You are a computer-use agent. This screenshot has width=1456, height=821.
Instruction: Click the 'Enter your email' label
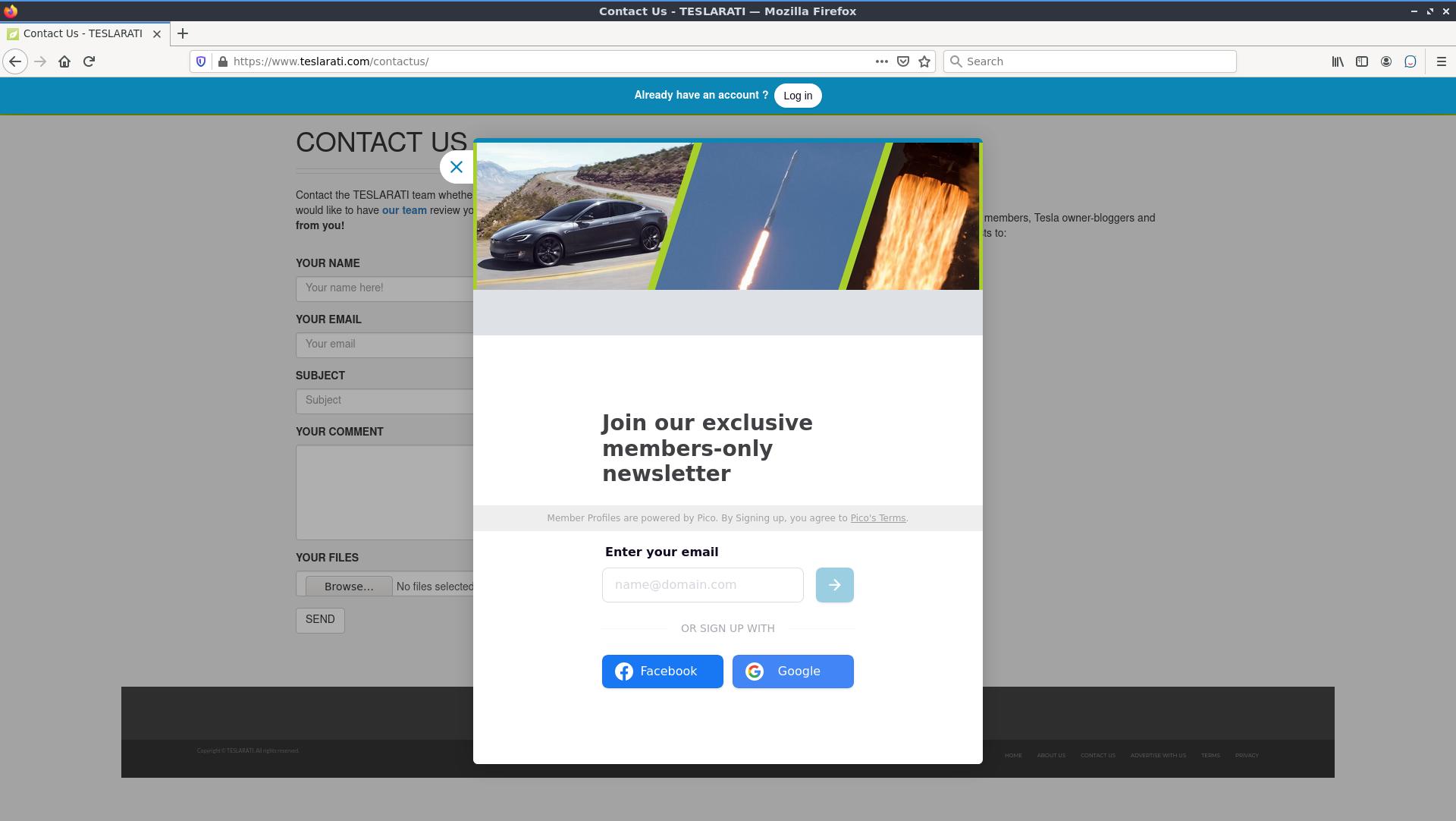coord(662,552)
